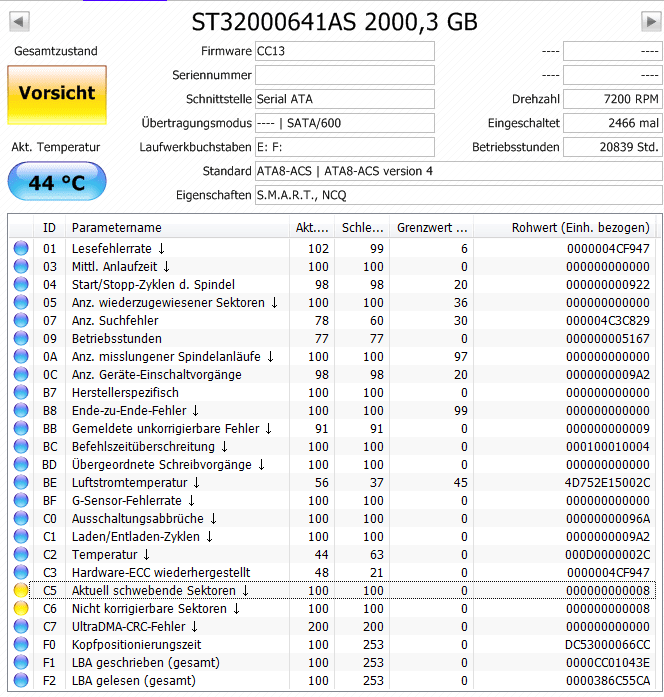Click the 44 °C temperature indicator
Image resolution: width=664 pixels, height=697 pixels.
click(57, 182)
